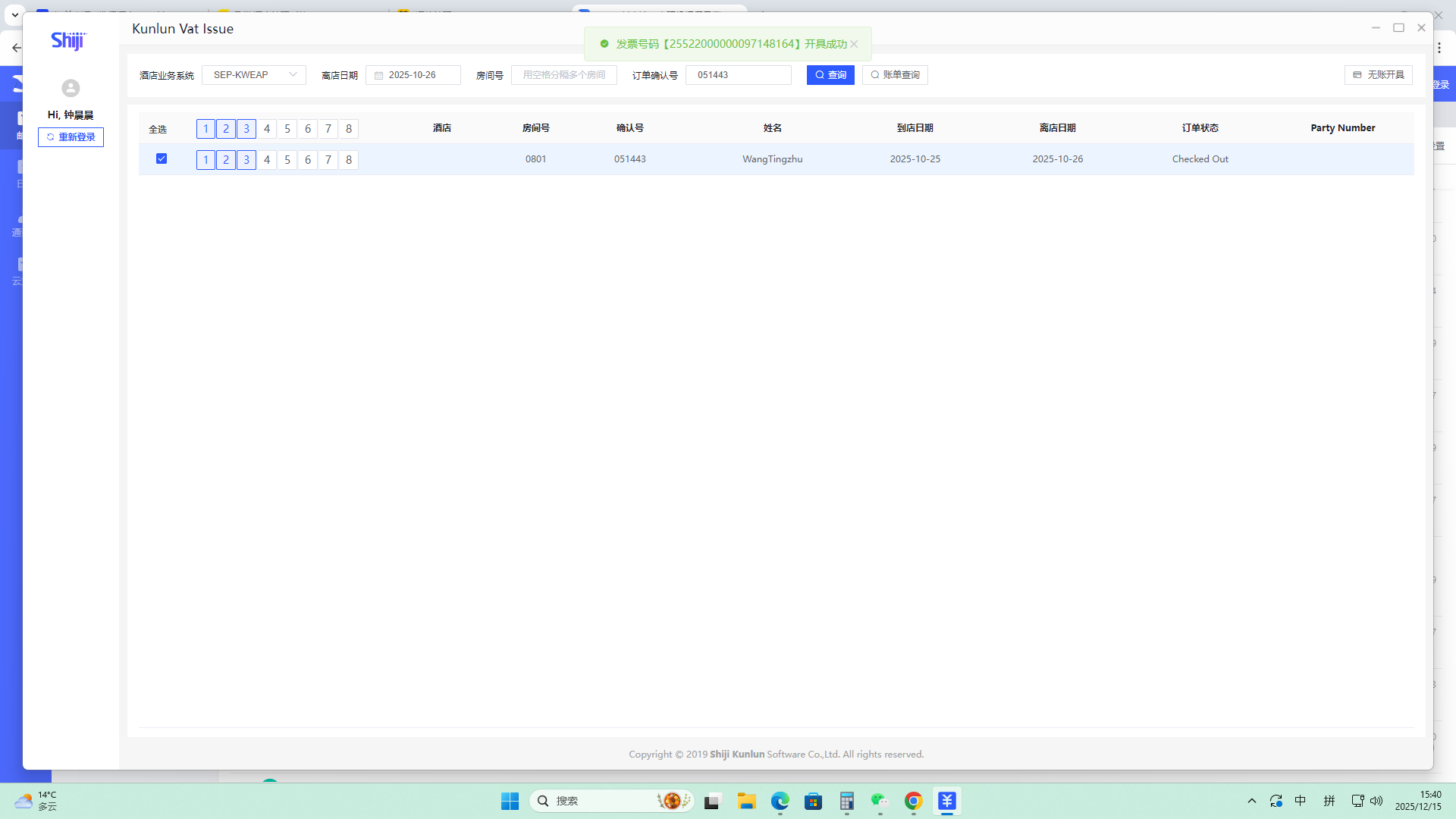Uncheck the room 0801 row checkbox
The height and width of the screenshot is (819, 1456).
(162, 158)
